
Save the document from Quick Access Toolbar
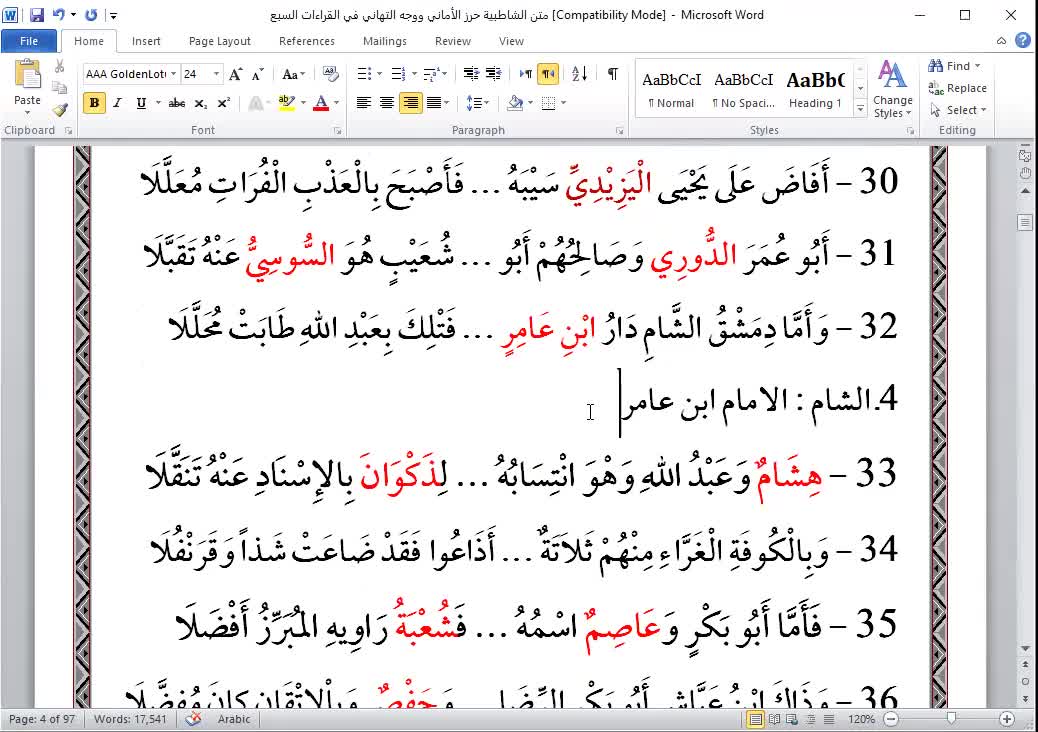click(x=37, y=15)
